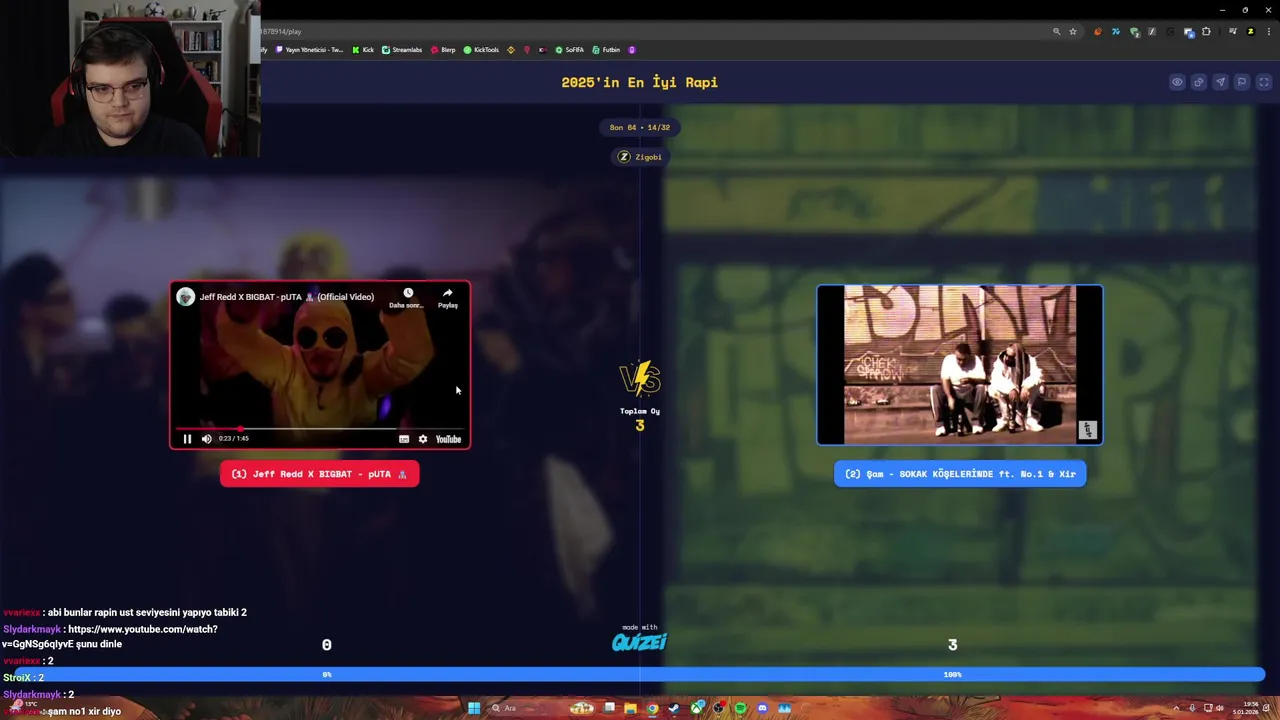Open the Blerp bookmark
Screen dimensions: 1280x720
coord(443,50)
